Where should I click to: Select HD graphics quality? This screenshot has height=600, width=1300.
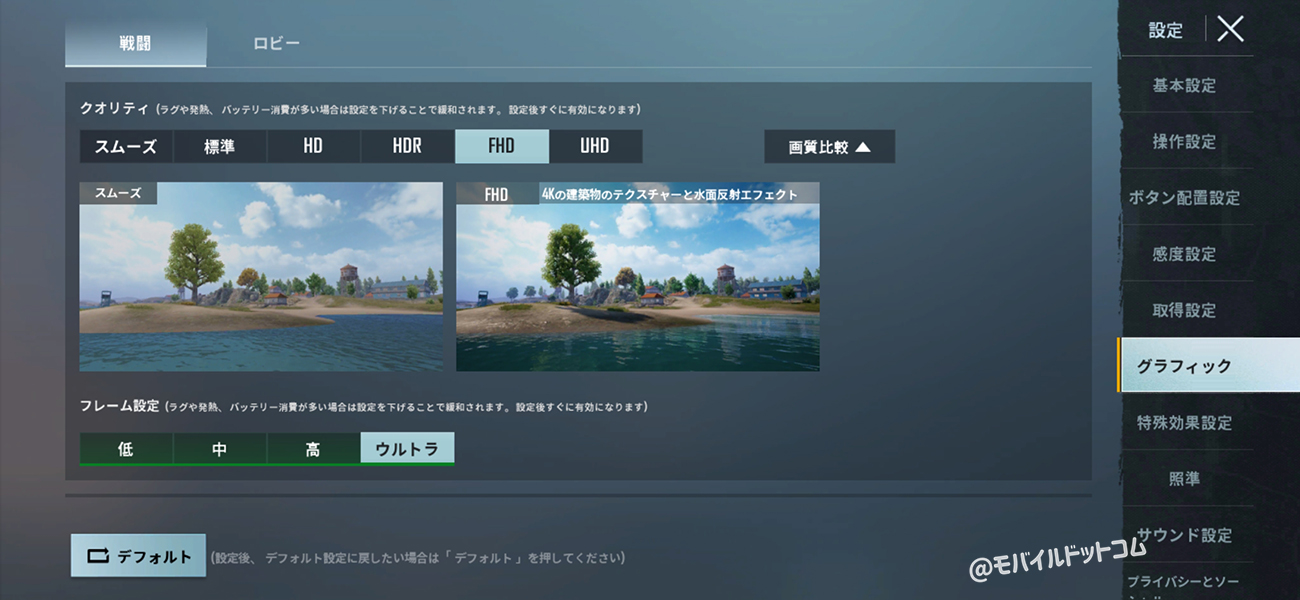(313, 146)
